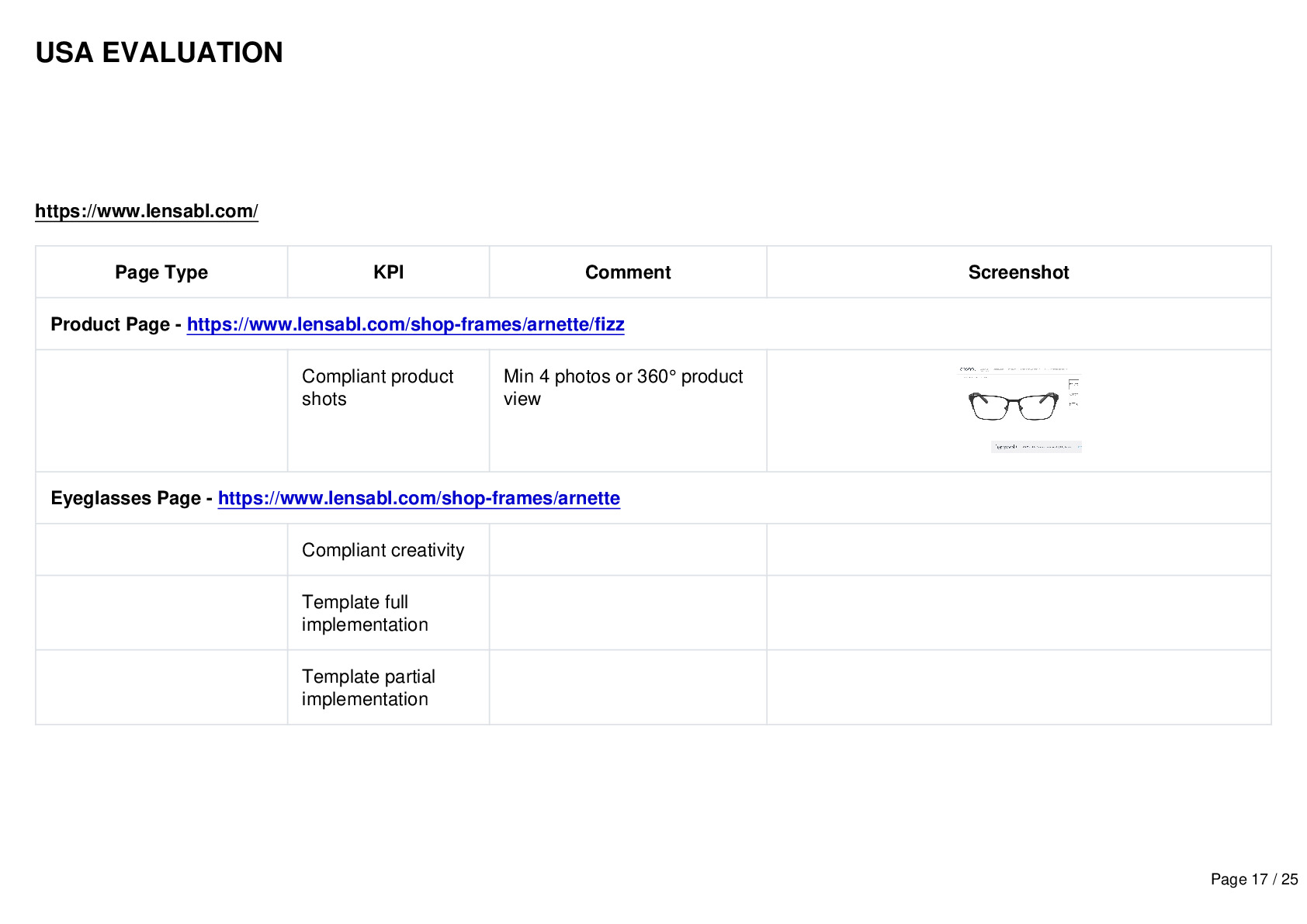The height and width of the screenshot is (924, 1307).
Task: Open the lensabl.com homepage link
Action: [x=147, y=211]
